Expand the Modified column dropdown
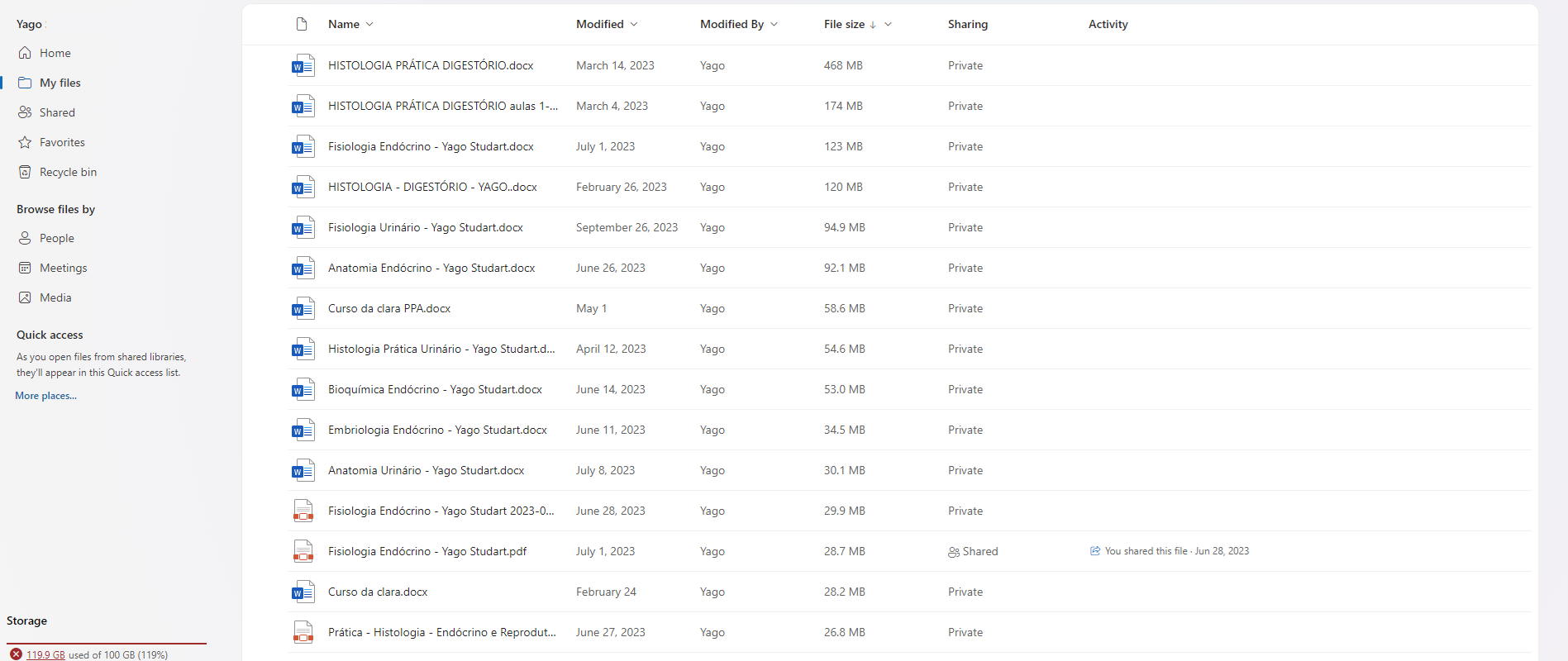The image size is (1568, 661). click(x=634, y=24)
